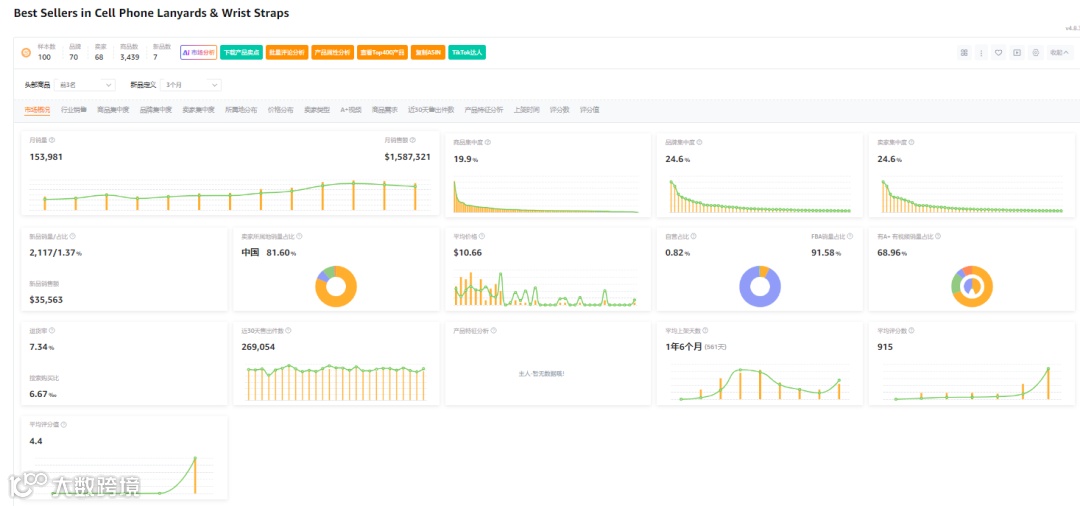Switch to the 卖家集中度 tab

198,109
